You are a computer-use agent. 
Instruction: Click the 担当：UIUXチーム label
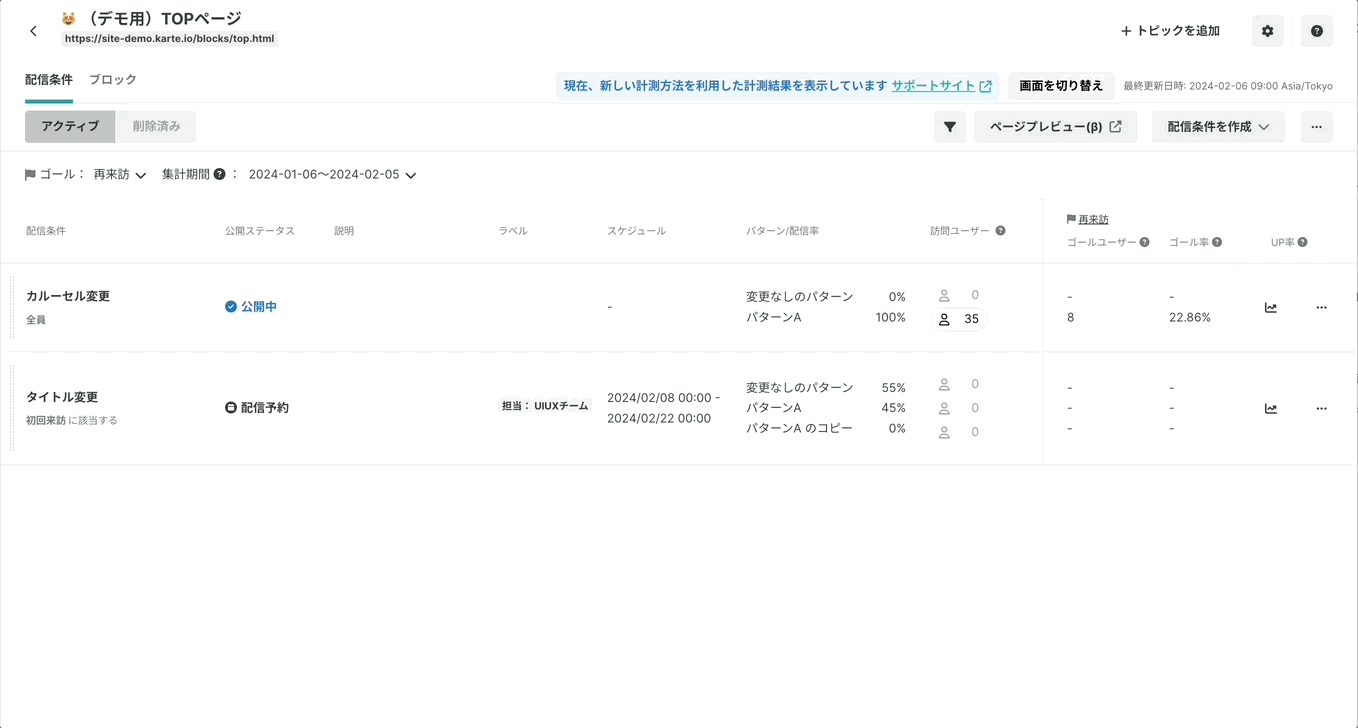(546, 406)
